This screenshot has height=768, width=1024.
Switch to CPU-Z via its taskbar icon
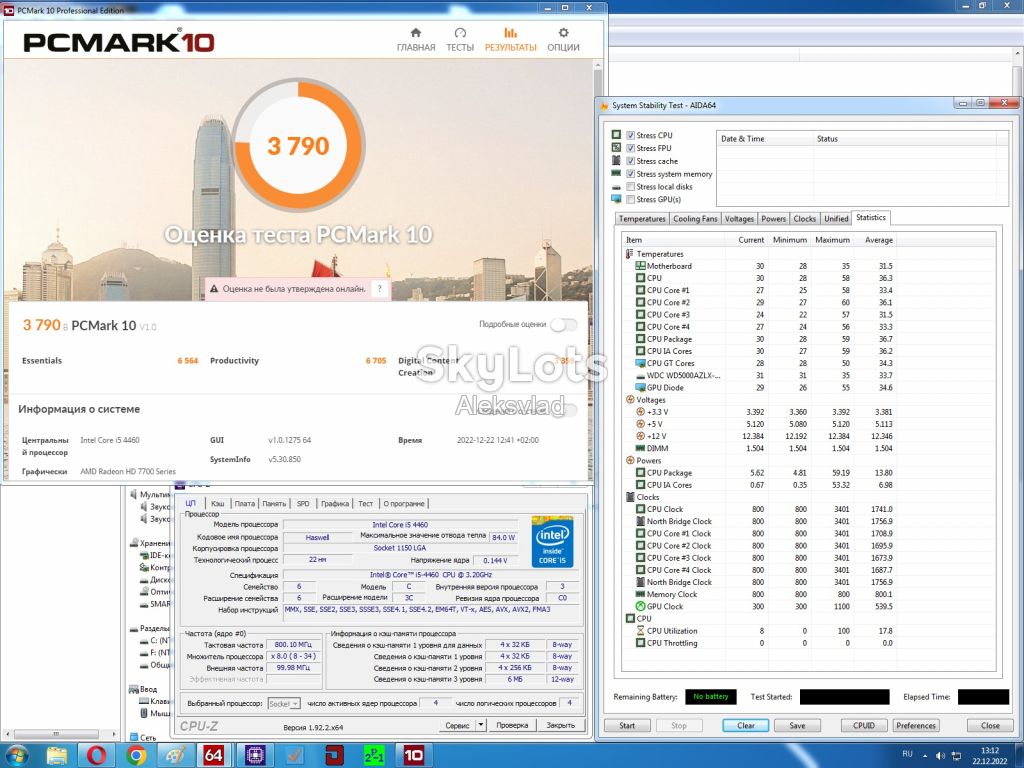click(x=255, y=756)
